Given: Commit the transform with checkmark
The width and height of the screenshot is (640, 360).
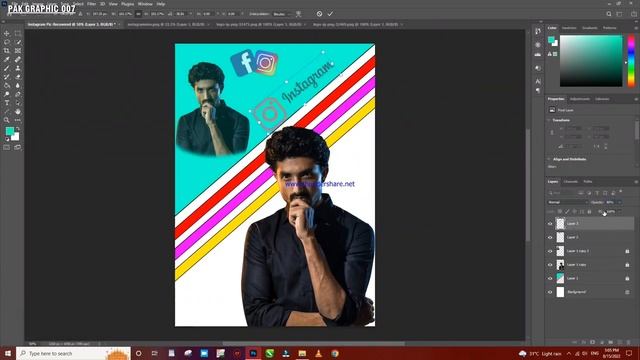Looking at the screenshot, I should [330, 14].
